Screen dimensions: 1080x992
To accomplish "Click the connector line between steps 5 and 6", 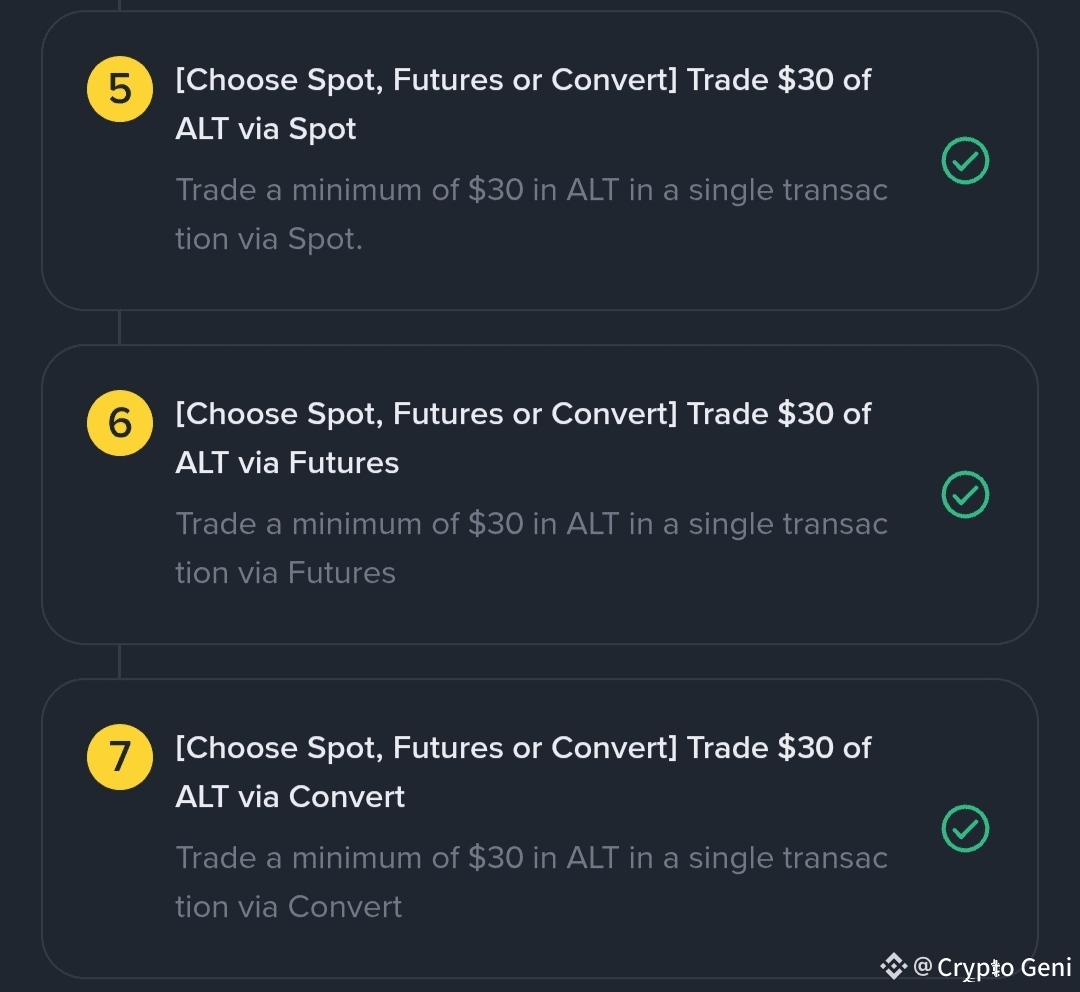I will point(119,327).
